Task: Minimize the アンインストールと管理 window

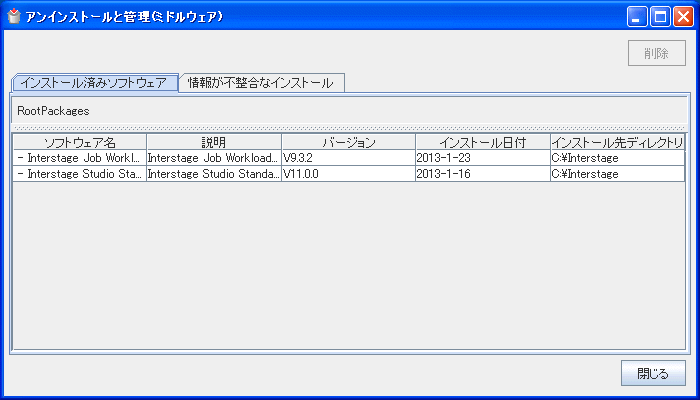Action: point(637,17)
